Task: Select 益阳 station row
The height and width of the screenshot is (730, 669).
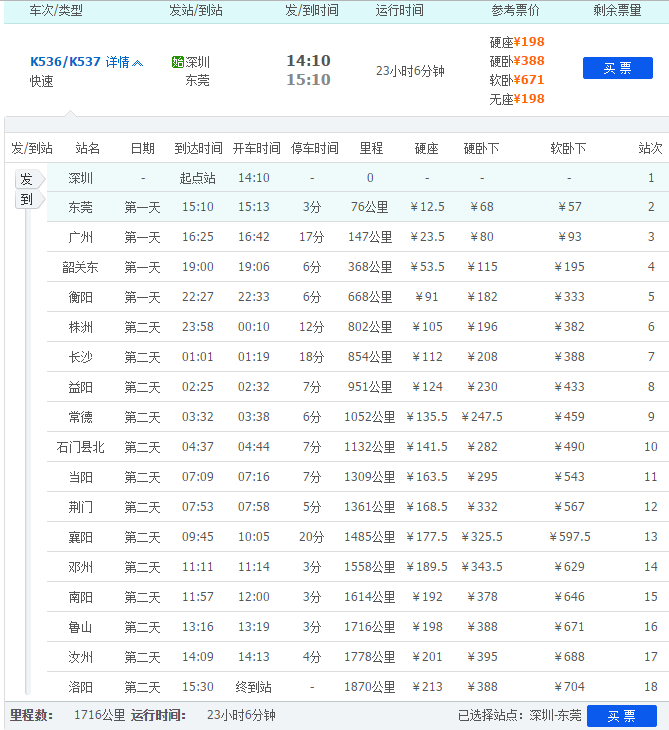Action: (358, 387)
